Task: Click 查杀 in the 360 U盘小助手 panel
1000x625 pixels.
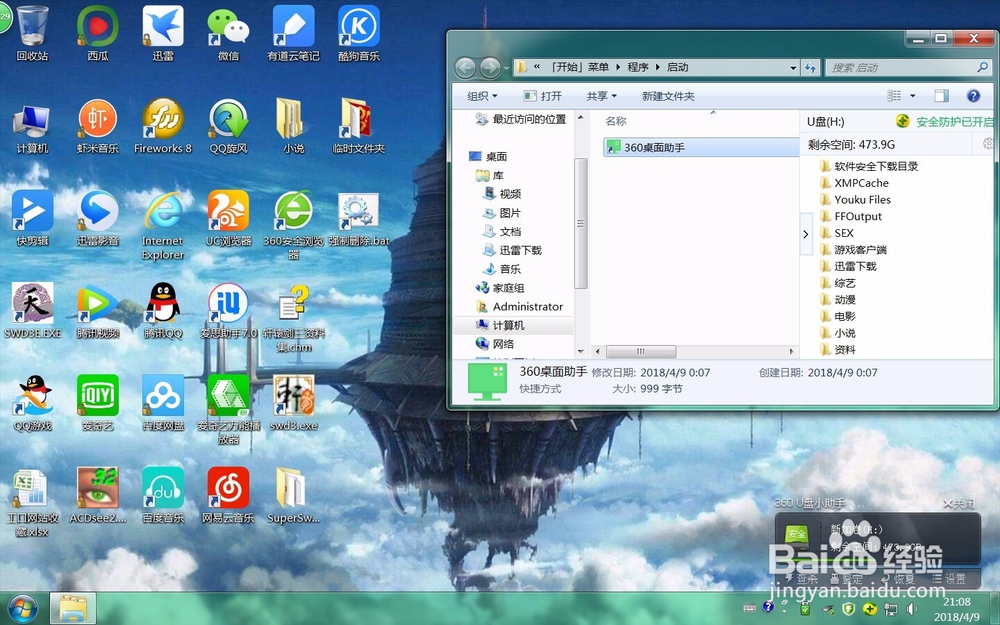Action: point(806,578)
